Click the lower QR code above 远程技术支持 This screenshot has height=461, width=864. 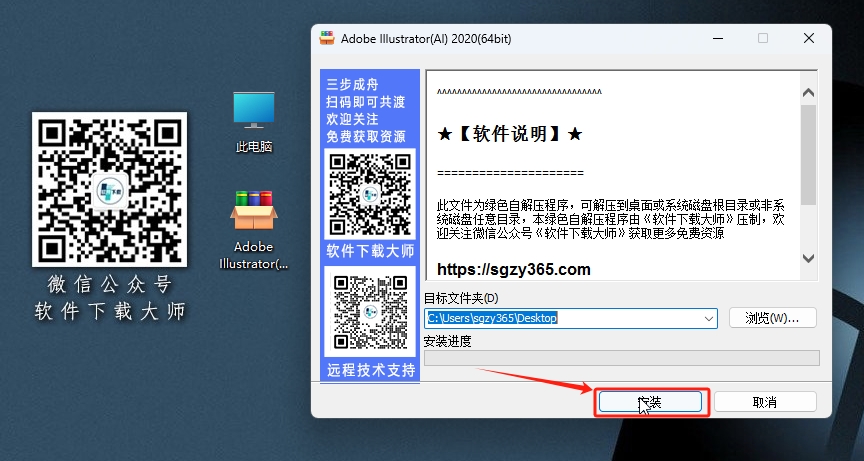pyautogui.click(x=370, y=312)
